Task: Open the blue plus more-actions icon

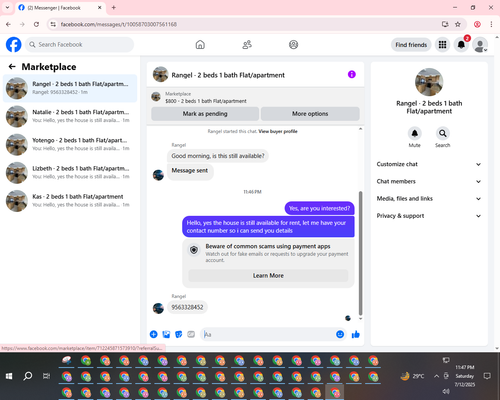Action: 154,334
